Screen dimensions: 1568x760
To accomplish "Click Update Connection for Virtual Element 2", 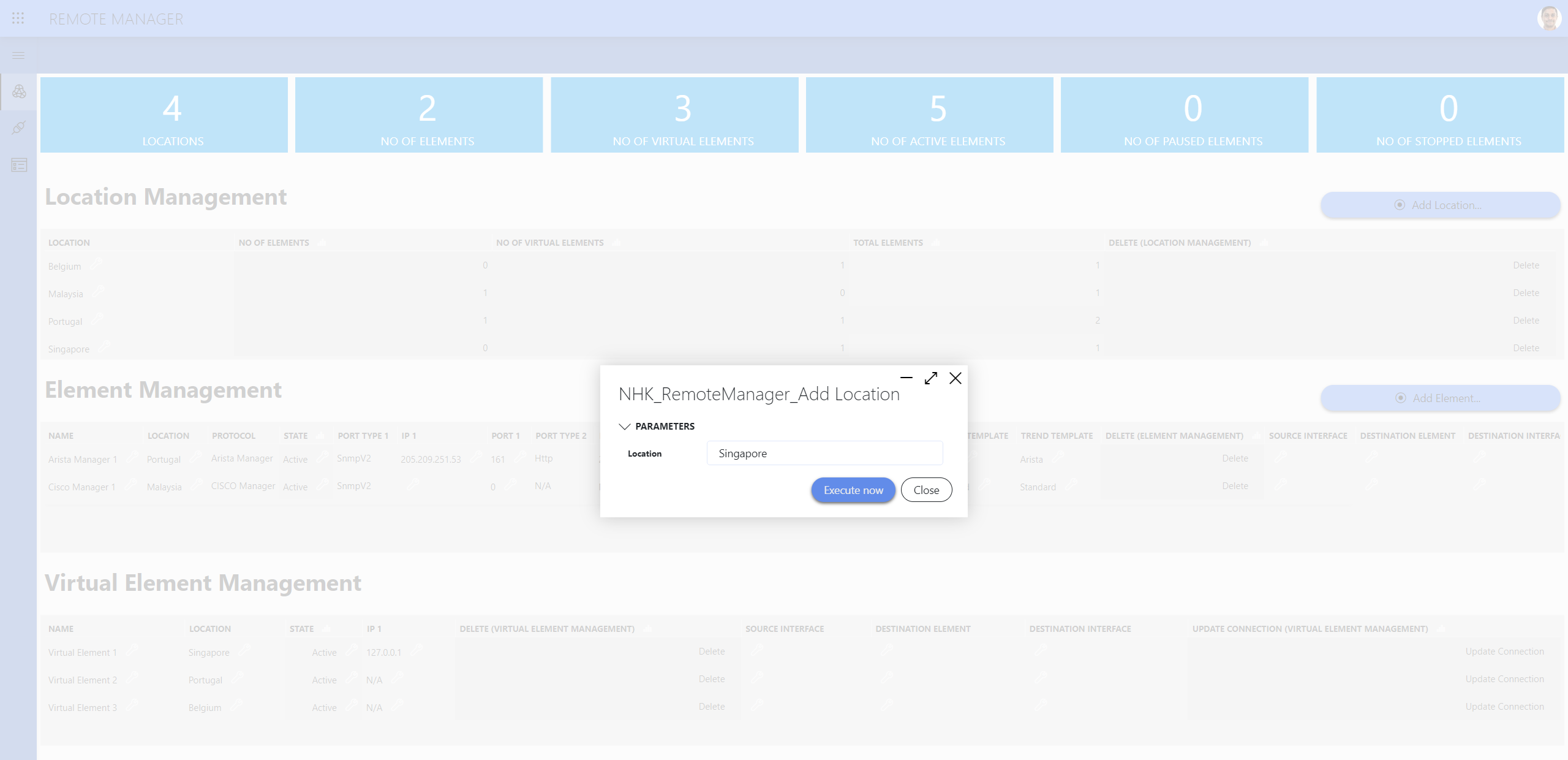I will click(1504, 678).
